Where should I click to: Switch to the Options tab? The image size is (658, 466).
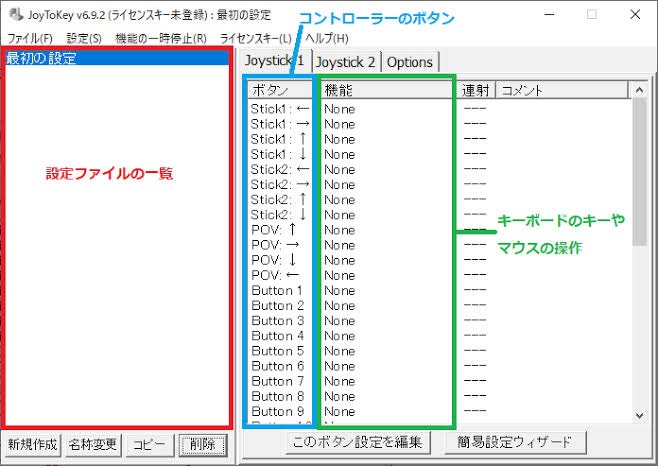click(x=410, y=62)
